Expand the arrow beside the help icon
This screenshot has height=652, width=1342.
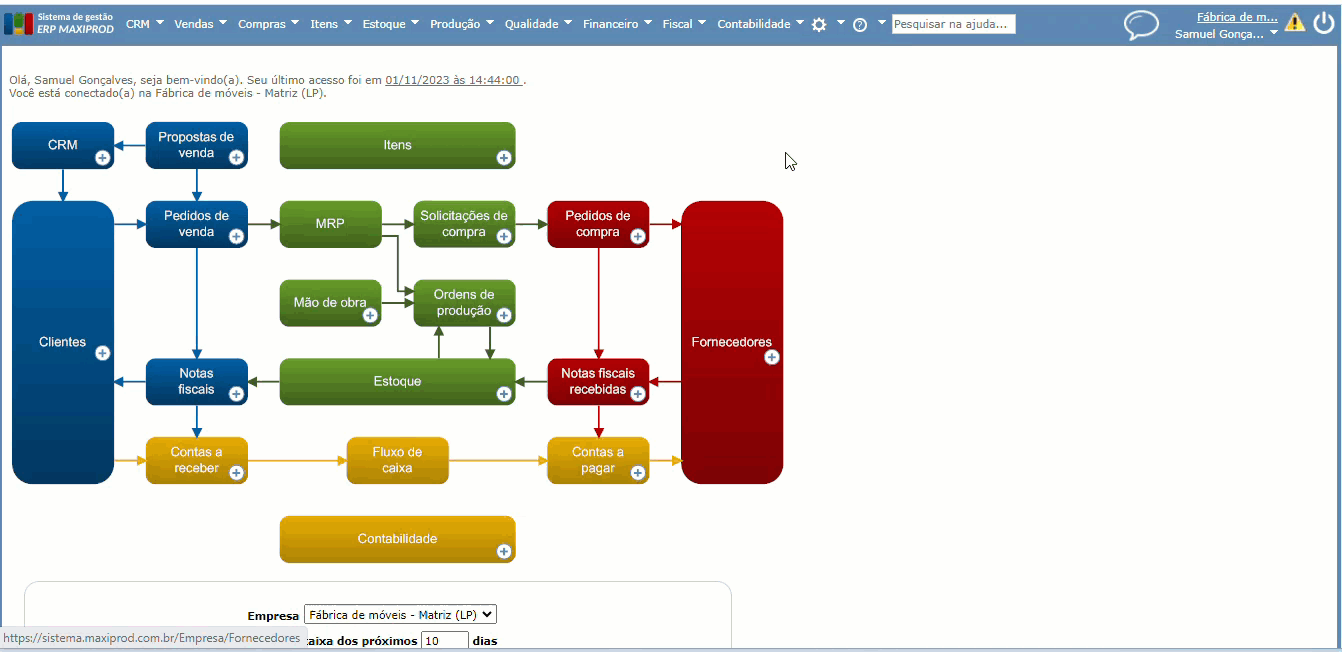click(x=881, y=22)
